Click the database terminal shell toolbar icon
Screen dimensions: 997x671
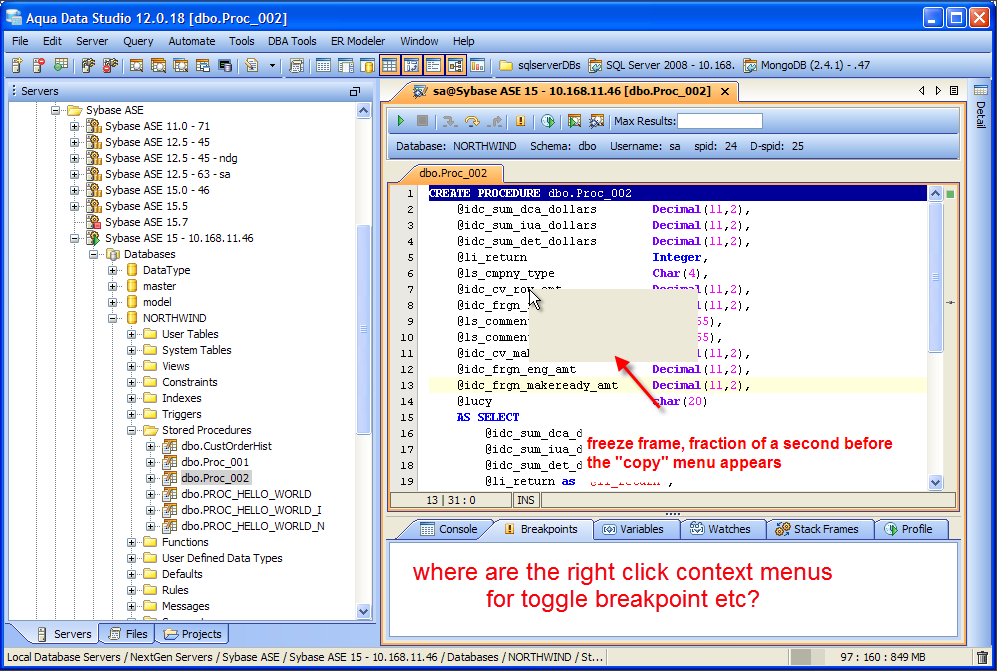point(224,65)
